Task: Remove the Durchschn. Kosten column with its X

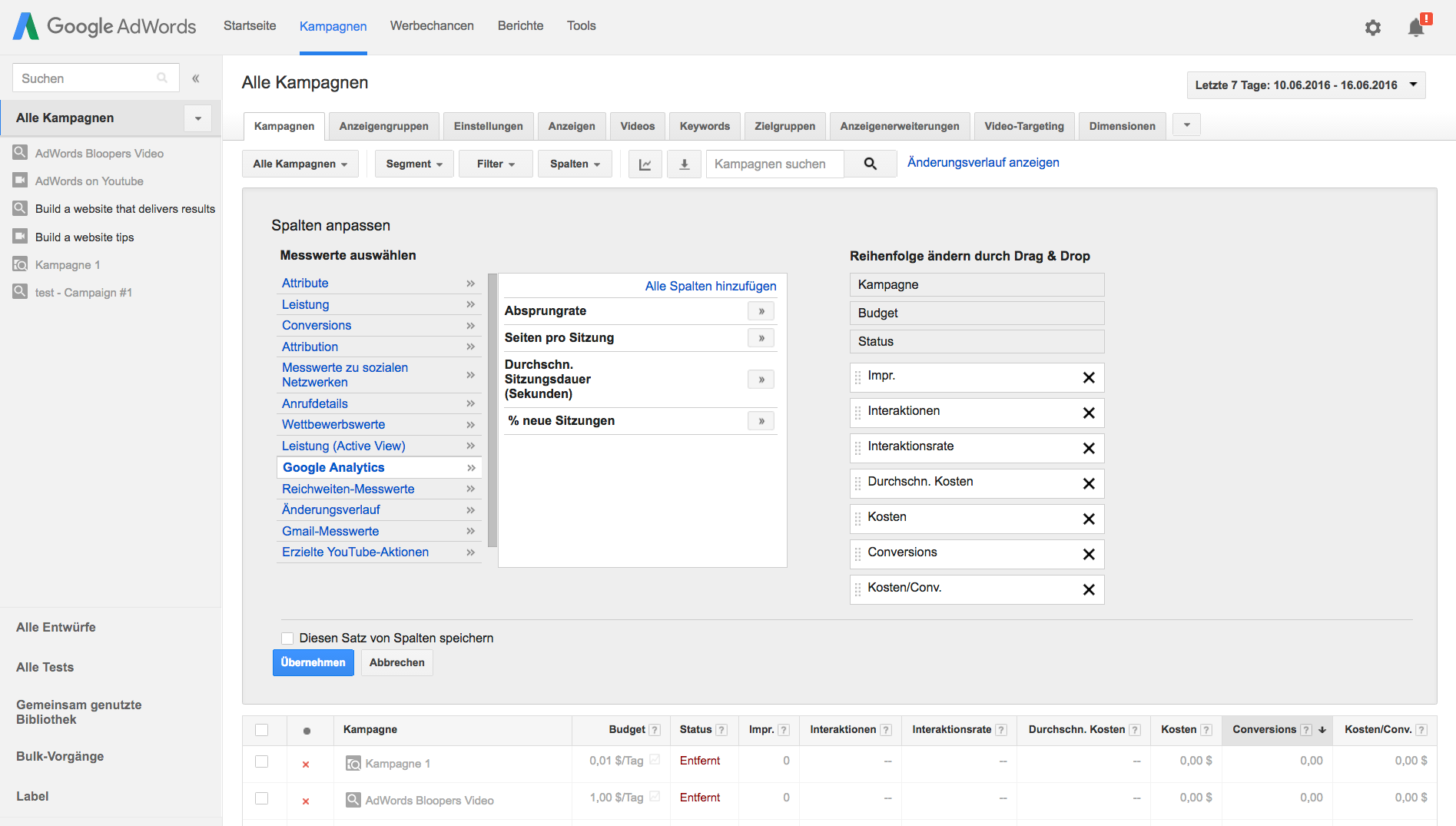Action: coord(1089,483)
